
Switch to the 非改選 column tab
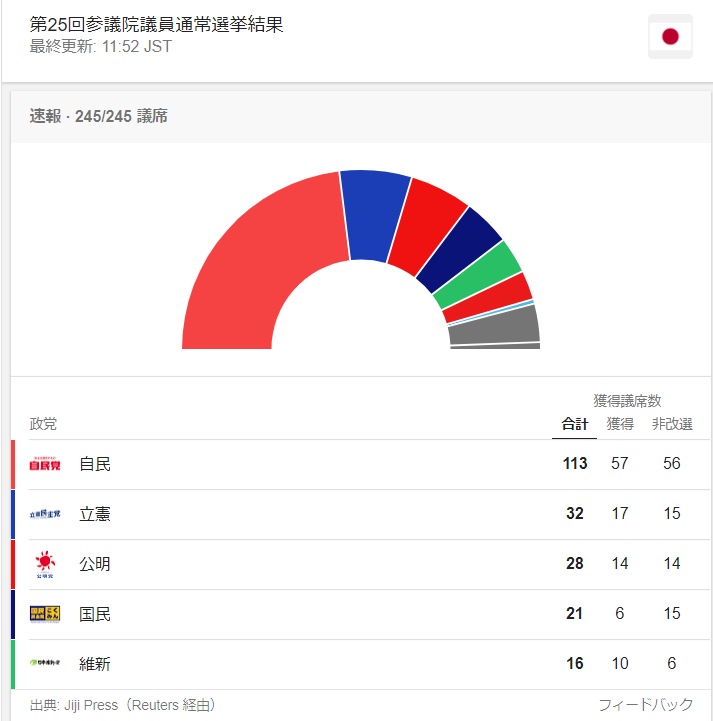click(x=672, y=423)
